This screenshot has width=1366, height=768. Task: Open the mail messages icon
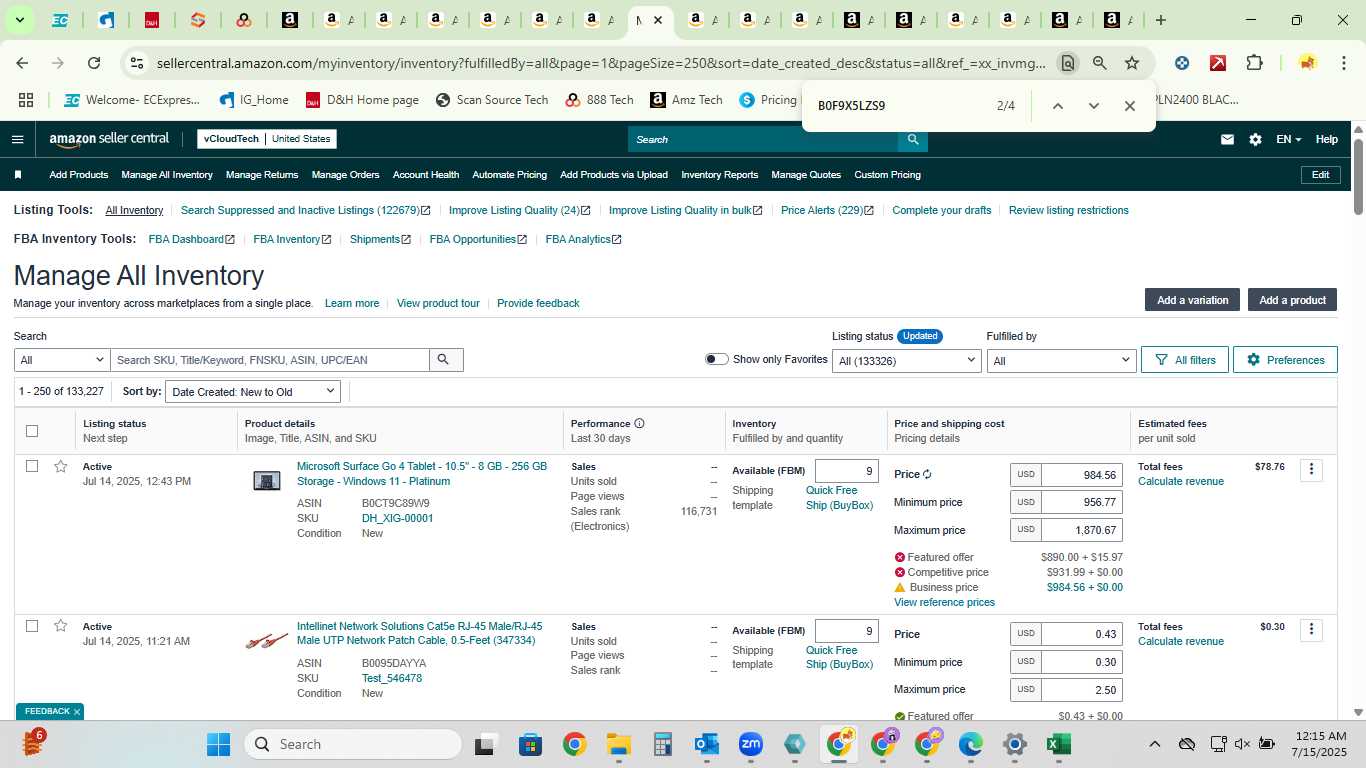click(1227, 139)
